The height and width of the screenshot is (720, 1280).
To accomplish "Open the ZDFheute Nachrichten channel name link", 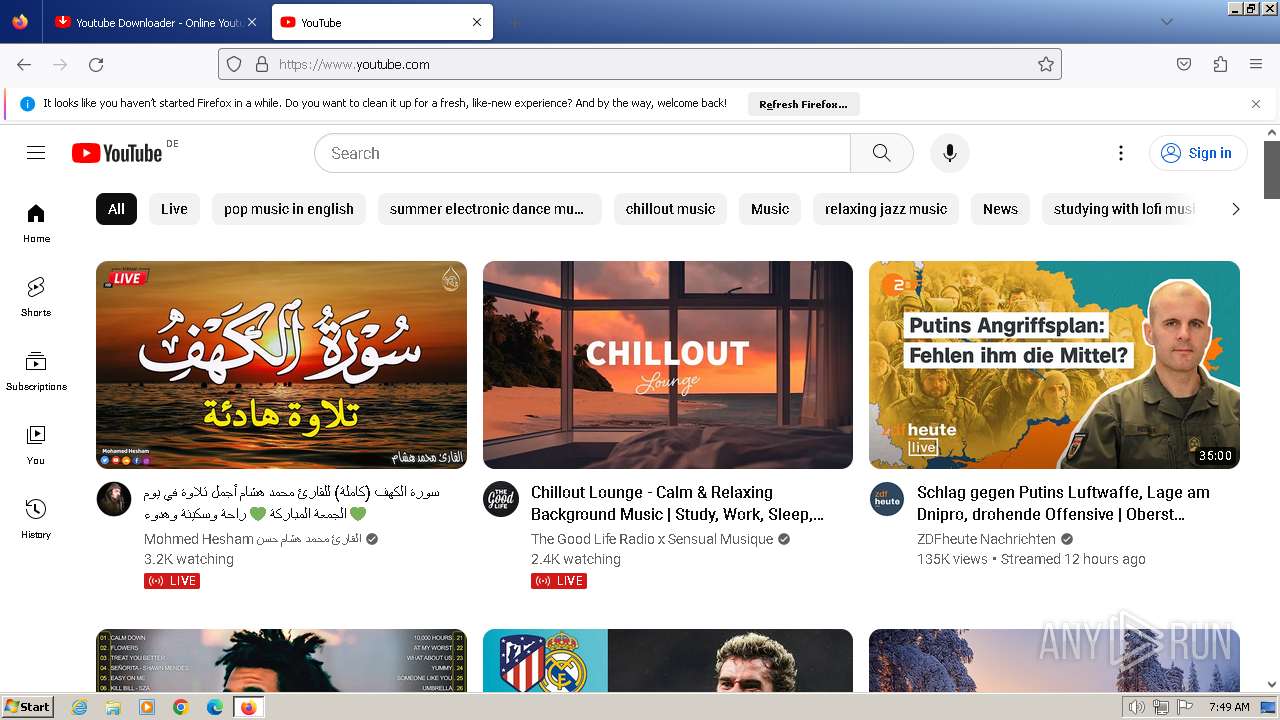I will pyautogui.click(x=986, y=539).
